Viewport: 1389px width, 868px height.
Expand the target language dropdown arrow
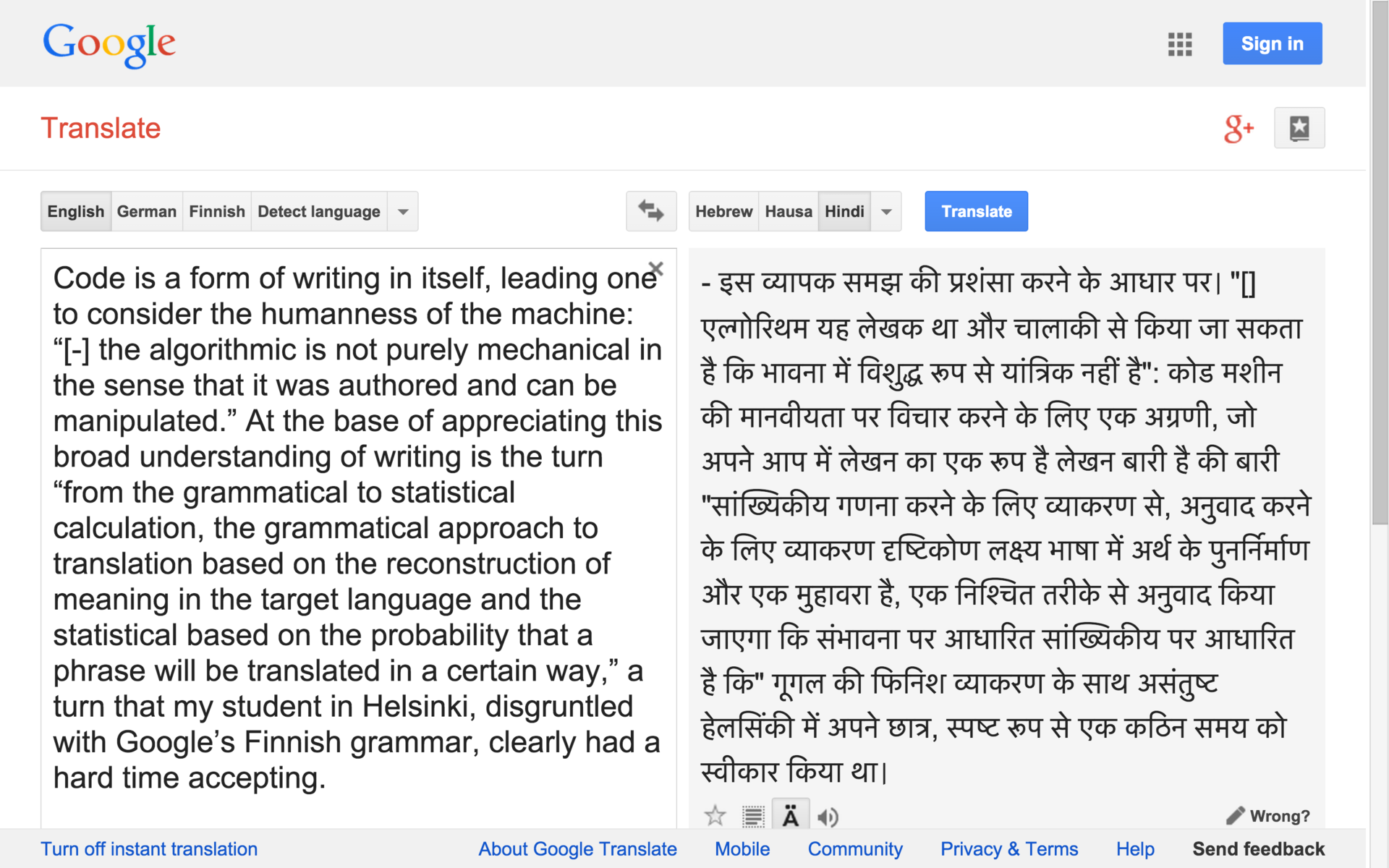pos(886,212)
